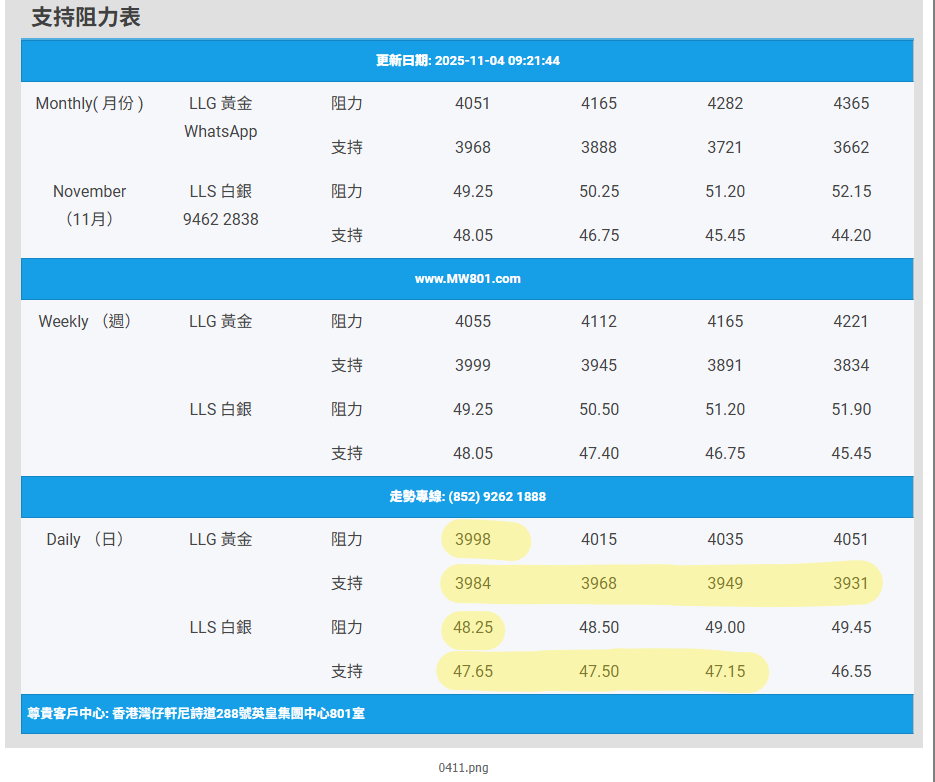The image size is (935, 782).
Task: Click the WhatsApp label under Monthly LLG
Action: pyautogui.click(x=220, y=132)
